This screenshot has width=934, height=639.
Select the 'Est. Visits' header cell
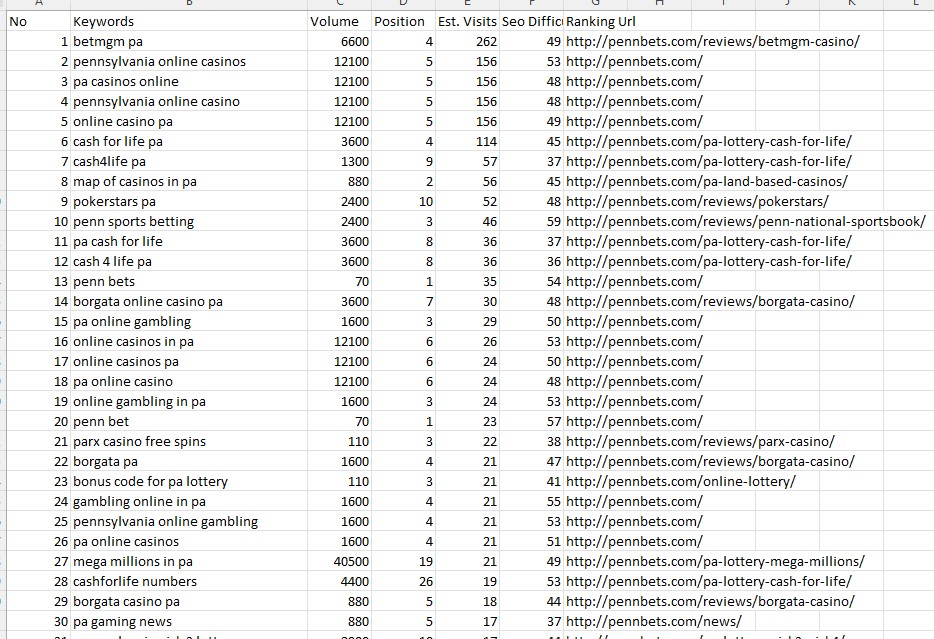coord(467,21)
